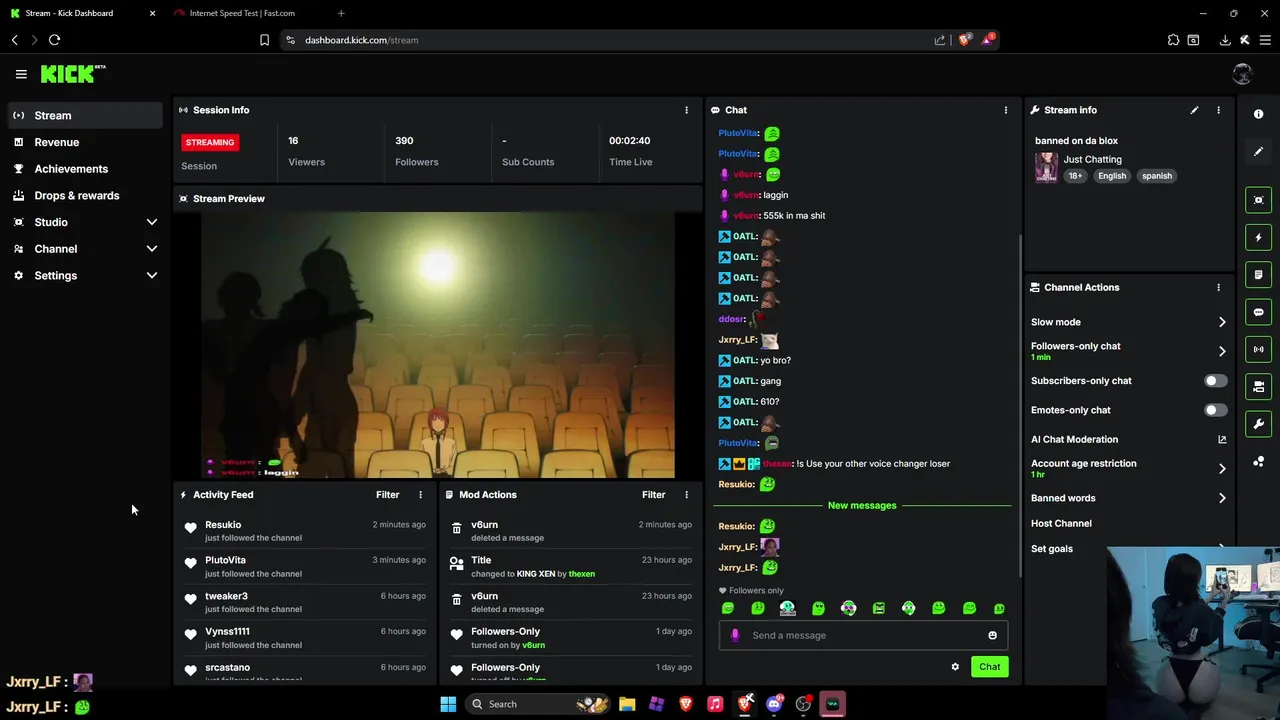Open Activity Feed options menu
Image resolution: width=1280 pixels, height=720 pixels.
(x=420, y=495)
